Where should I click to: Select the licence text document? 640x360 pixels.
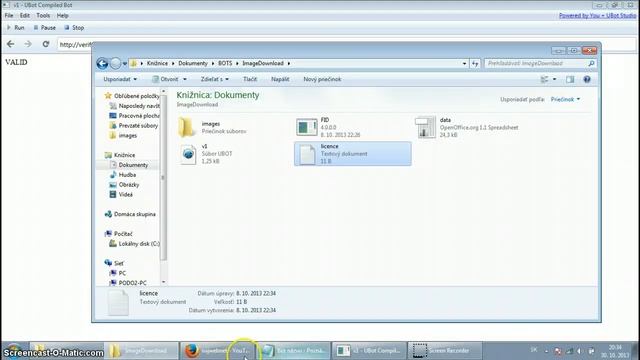pyautogui.click(x=353, y=154)
